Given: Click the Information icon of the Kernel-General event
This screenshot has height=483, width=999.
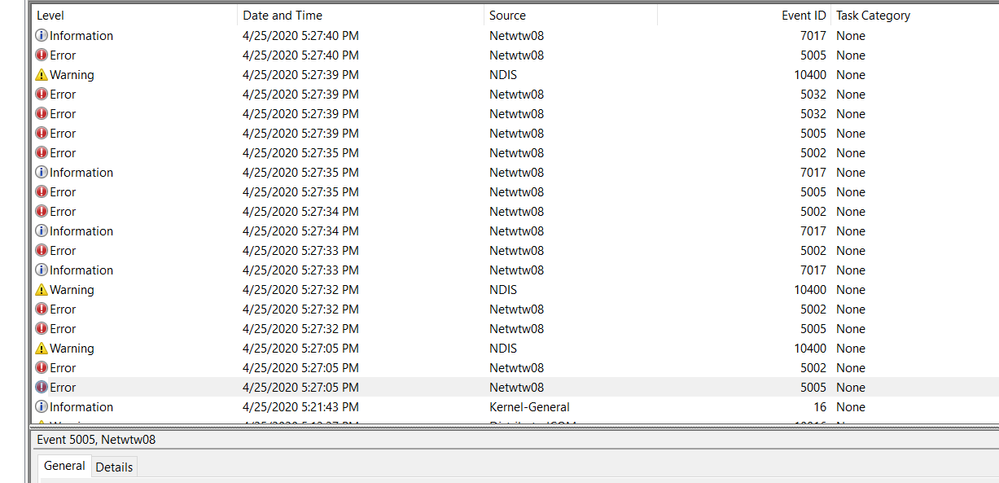Looking at the screenshot, I should (x=41, y=407).
